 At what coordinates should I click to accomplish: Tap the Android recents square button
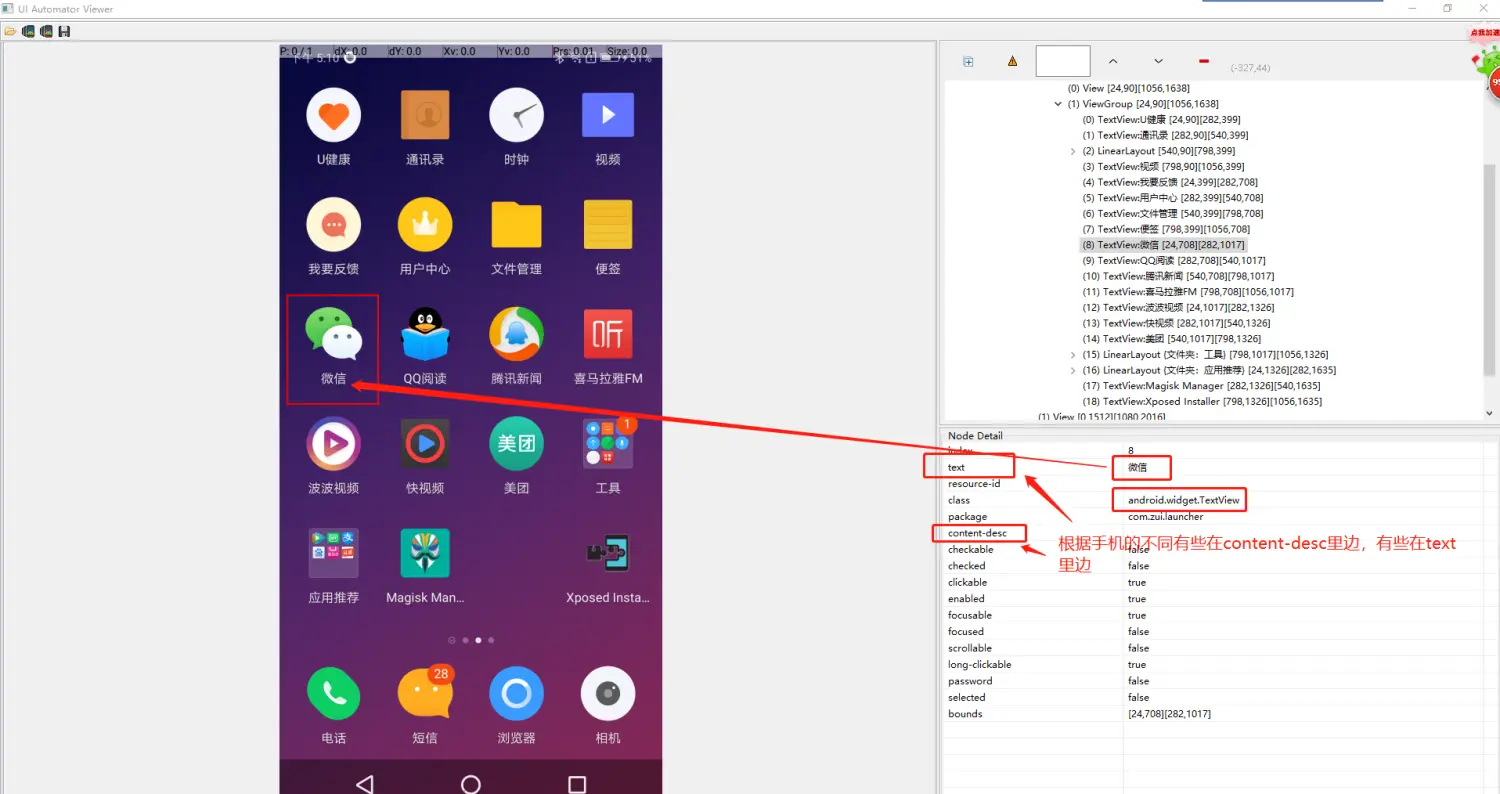coord(577,784)
